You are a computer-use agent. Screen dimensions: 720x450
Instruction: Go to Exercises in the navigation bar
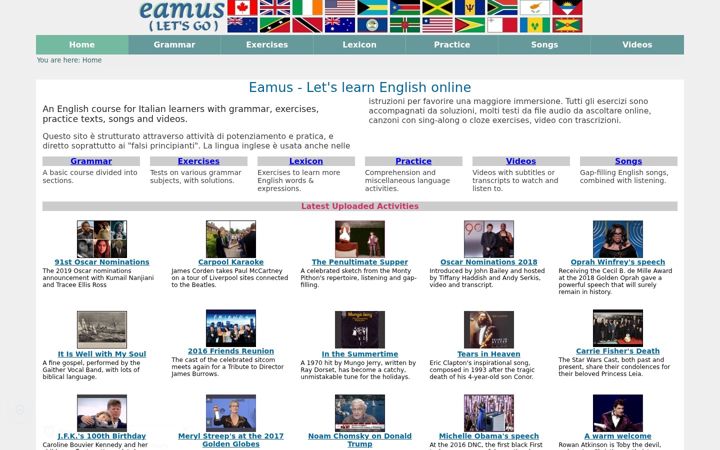tap(267, 45)
